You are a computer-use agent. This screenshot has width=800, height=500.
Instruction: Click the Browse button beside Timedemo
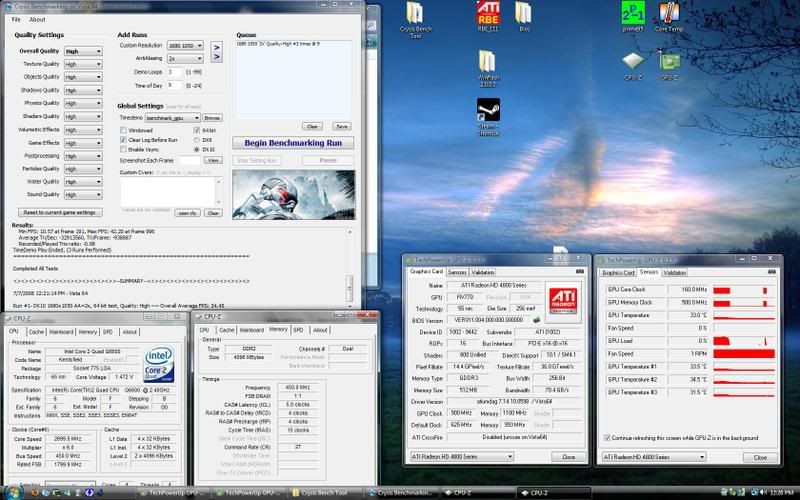212,118
